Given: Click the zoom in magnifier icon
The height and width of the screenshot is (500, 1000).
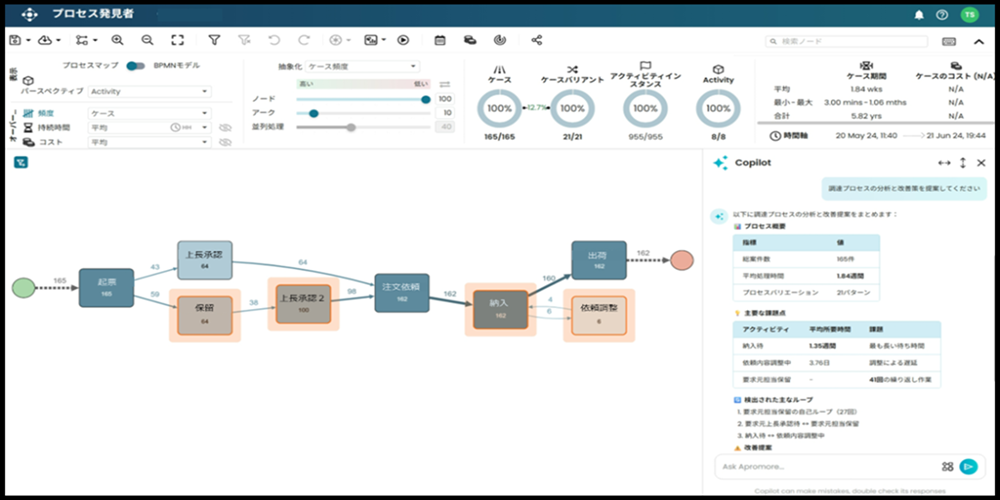Looking at the screenshot, I should [117, 40].
